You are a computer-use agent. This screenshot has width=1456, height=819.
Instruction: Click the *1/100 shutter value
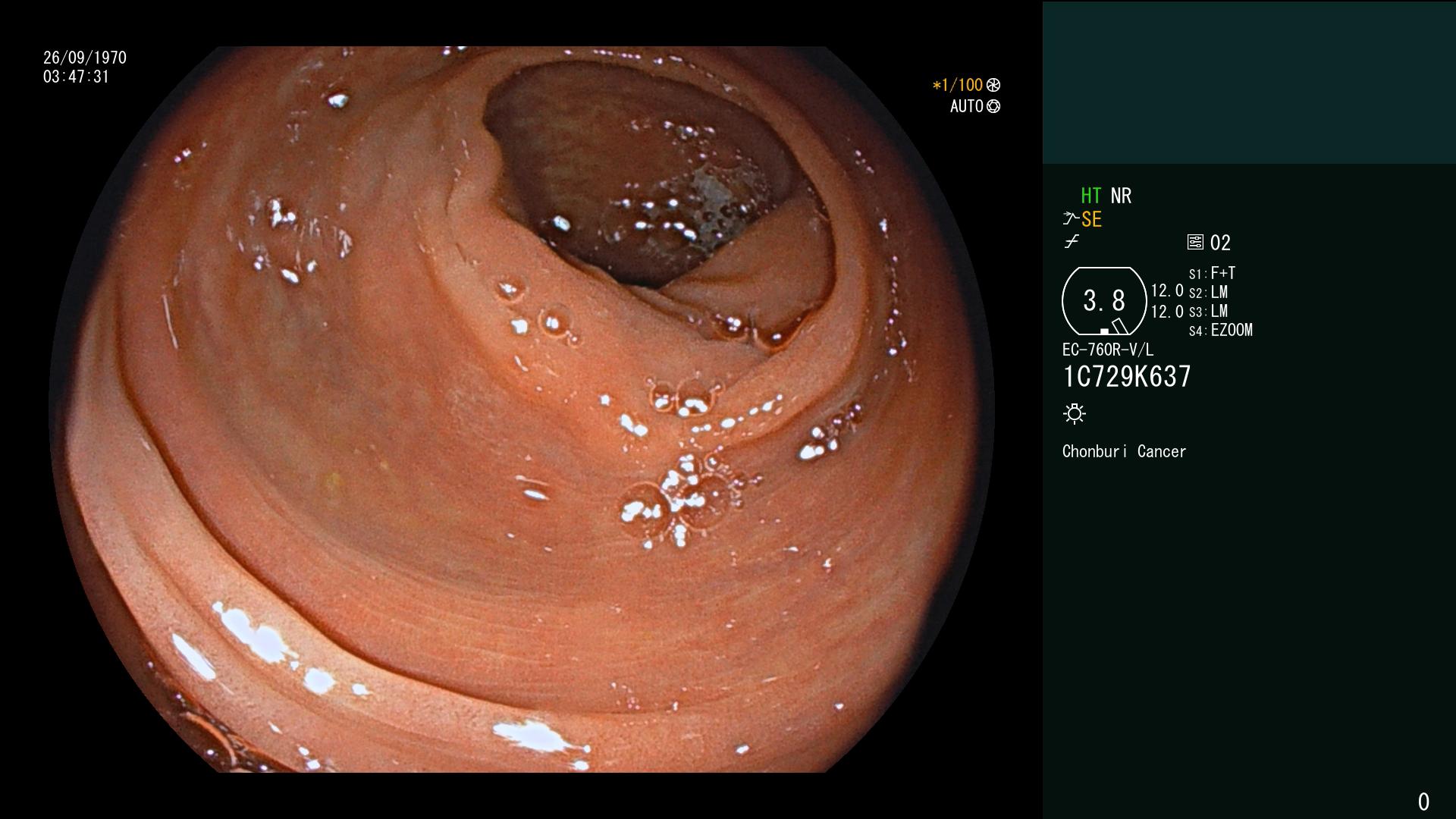pos(958,85)
